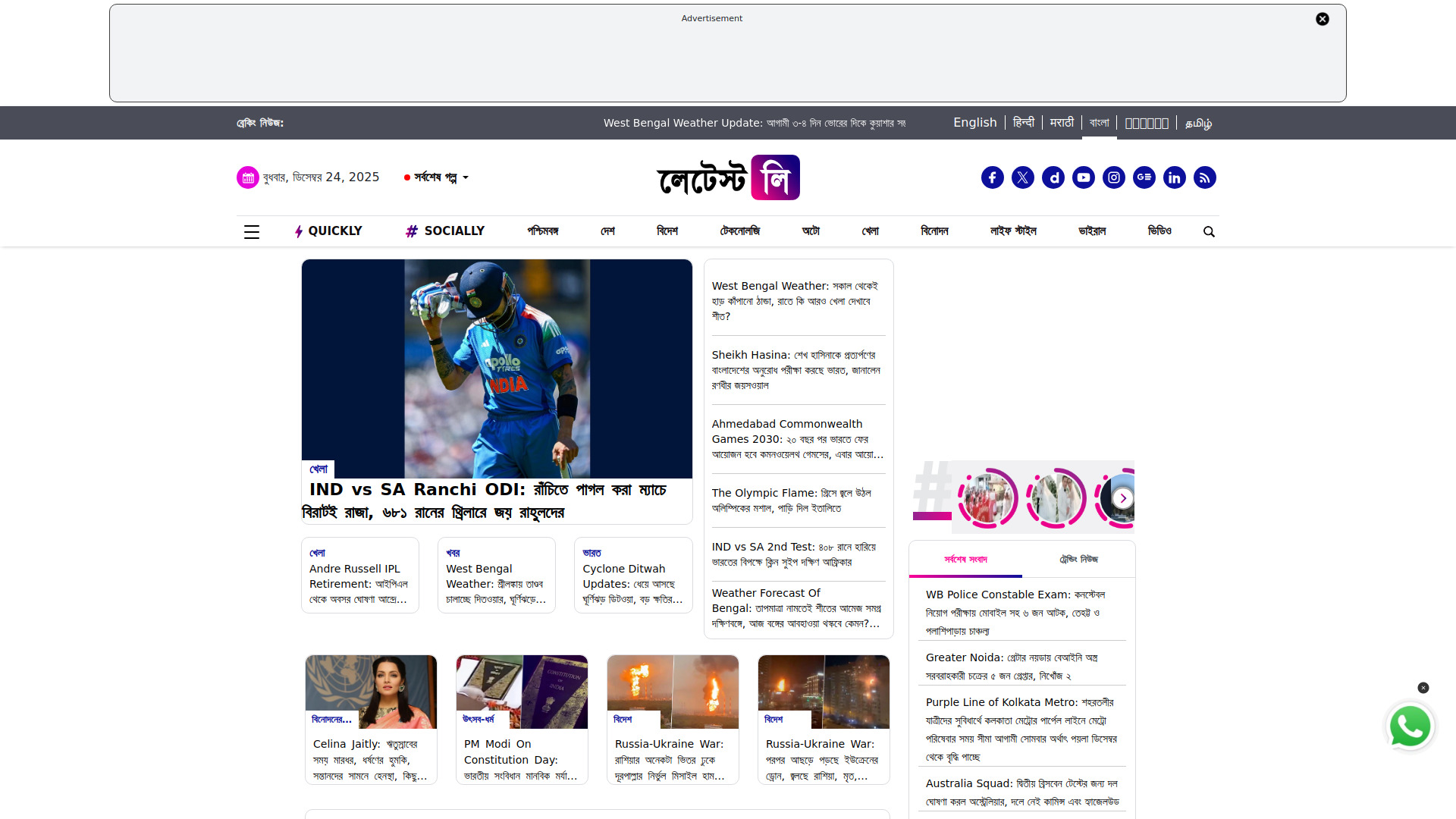This screenshot has height=819, width=1456.
Task: Click the X (Twitter) social icon
Action: [x=1022, y=177]
